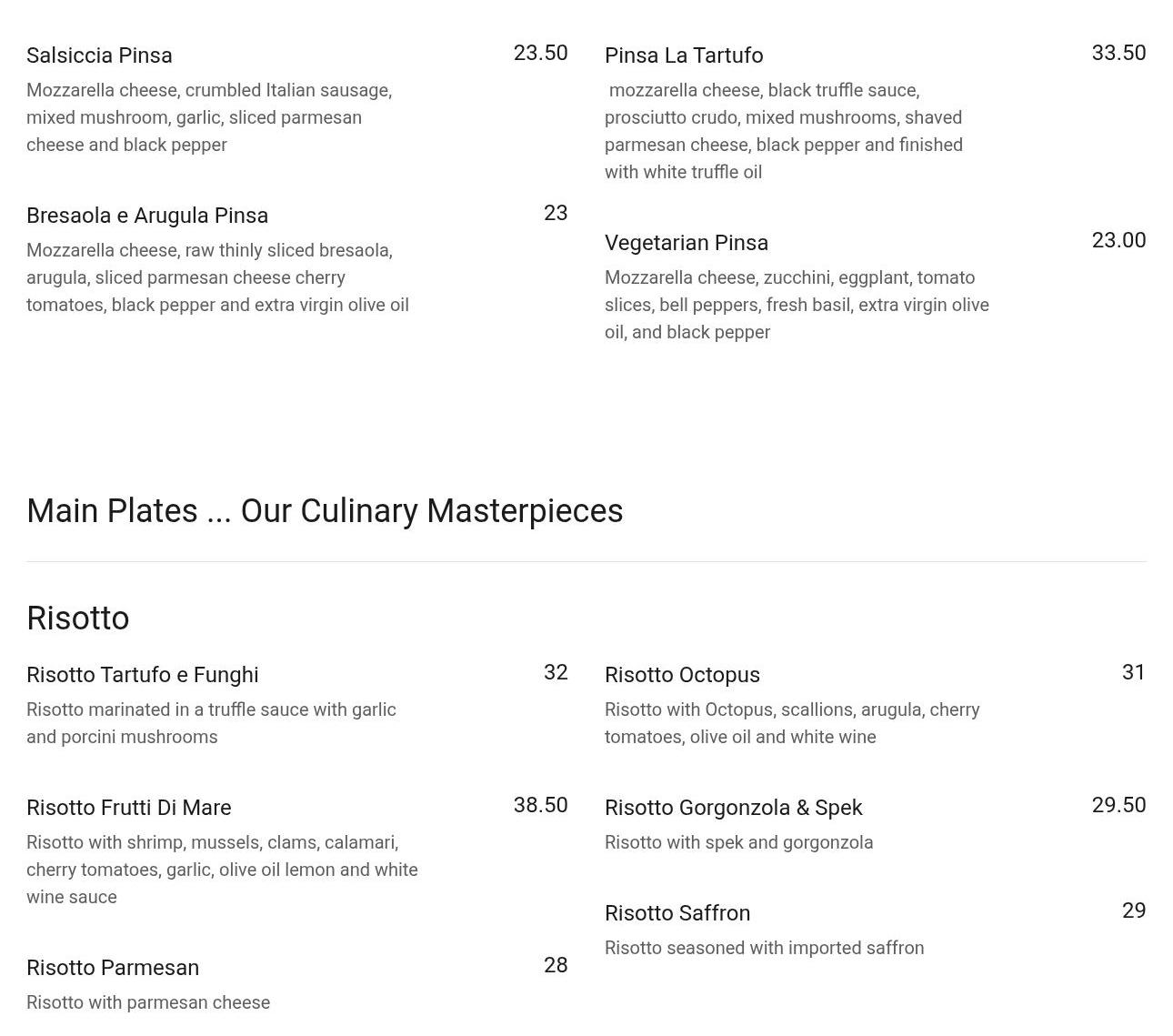The width and height of the screenshot is (1173, 1036).
Task: Click the Pinsa La Tartufo ingredients description
Action: click(784, 131)
